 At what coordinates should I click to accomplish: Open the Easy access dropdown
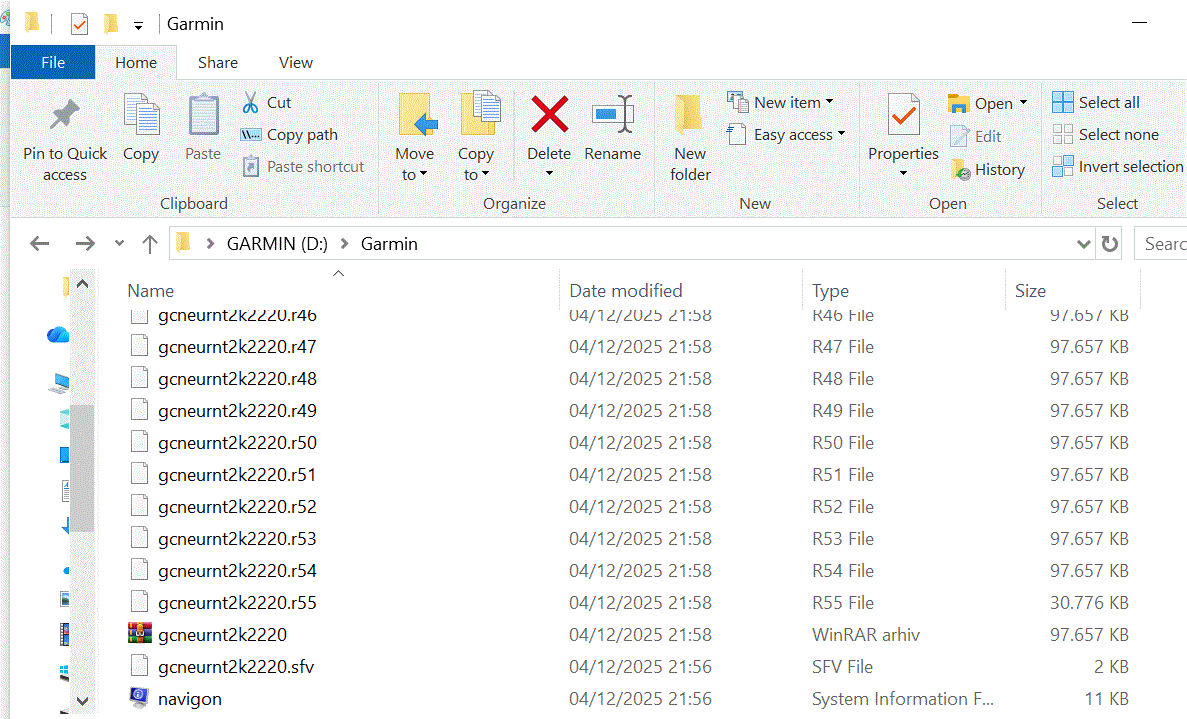pyautogui.click(x=787, y=134)
